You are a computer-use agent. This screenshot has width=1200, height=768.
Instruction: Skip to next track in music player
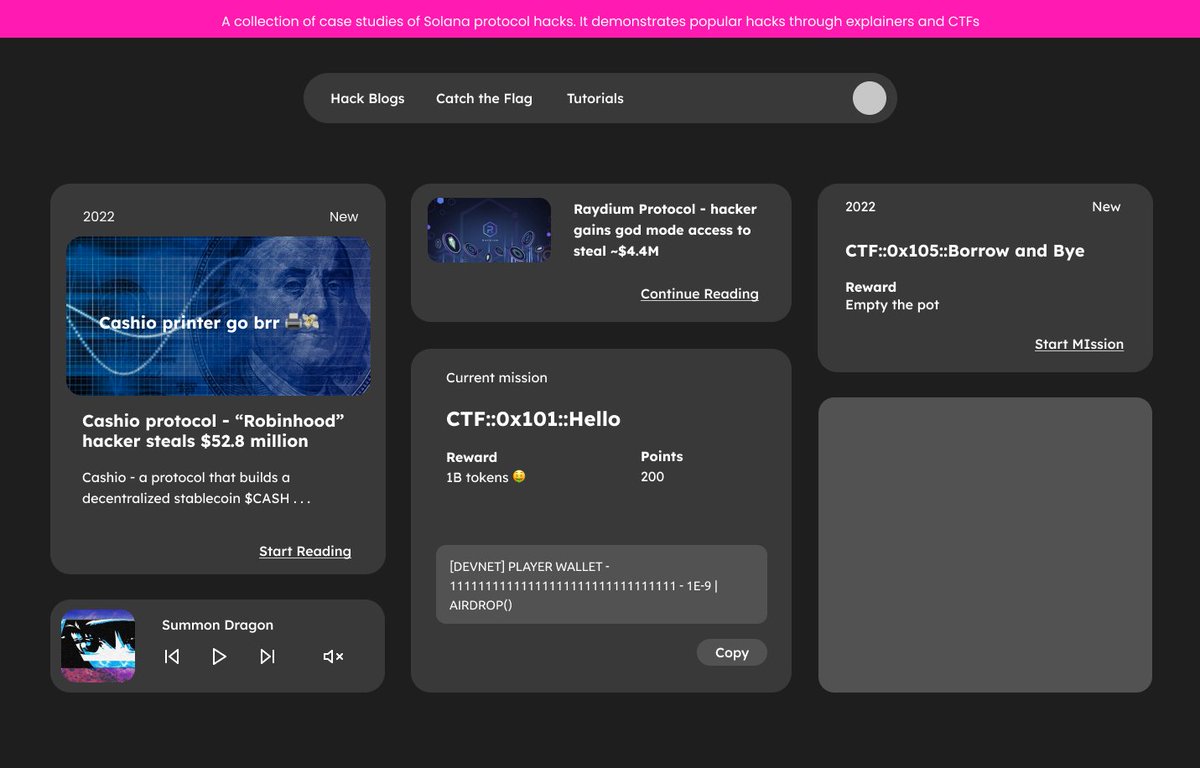coord(267,656)
